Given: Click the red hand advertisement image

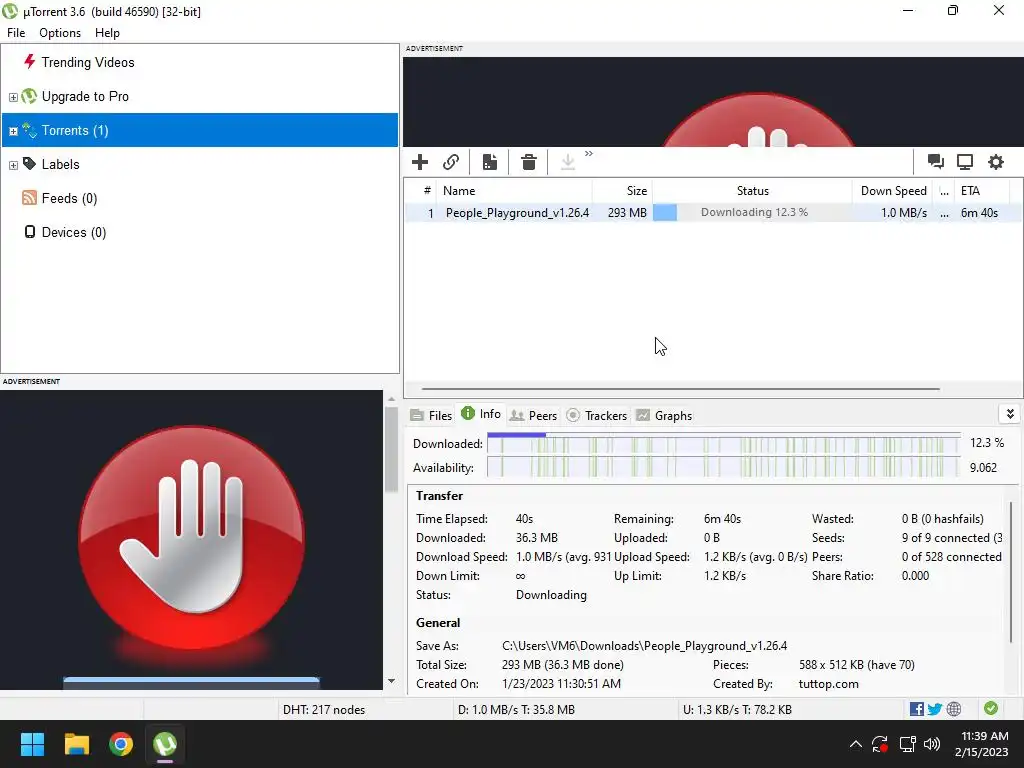Looking at the screenshot, I should (191, 539).
